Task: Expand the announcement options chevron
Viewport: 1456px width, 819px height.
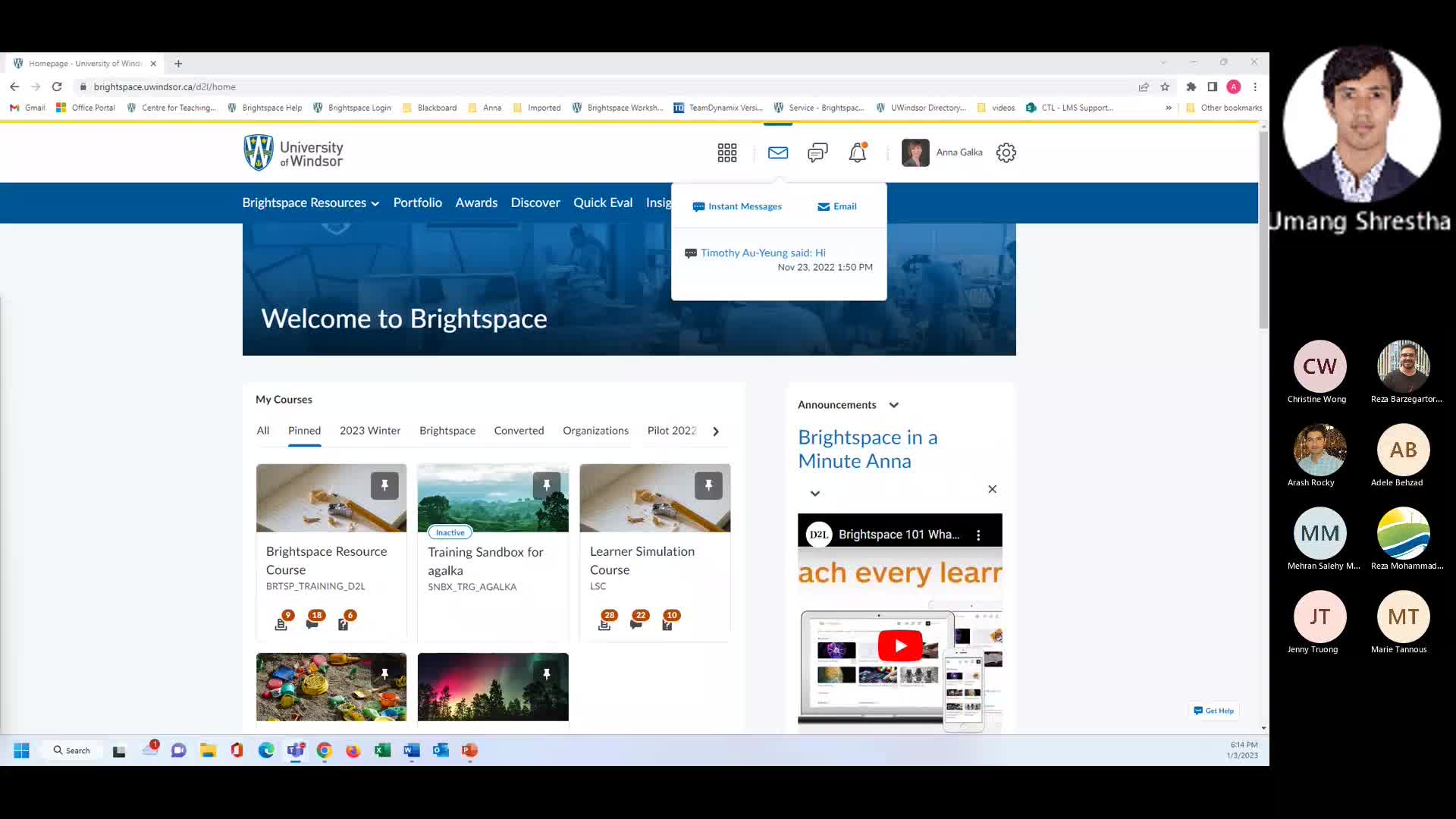Action: point(815,494)
